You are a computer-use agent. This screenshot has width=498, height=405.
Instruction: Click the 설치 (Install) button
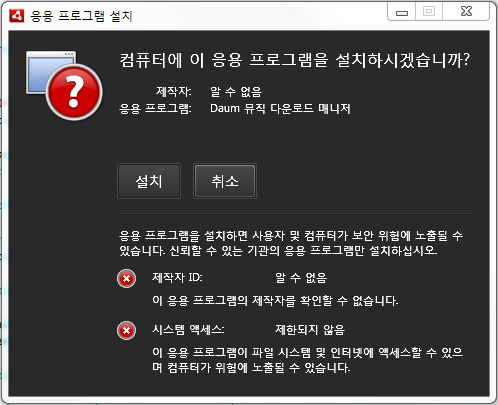[x=149, y=181]
